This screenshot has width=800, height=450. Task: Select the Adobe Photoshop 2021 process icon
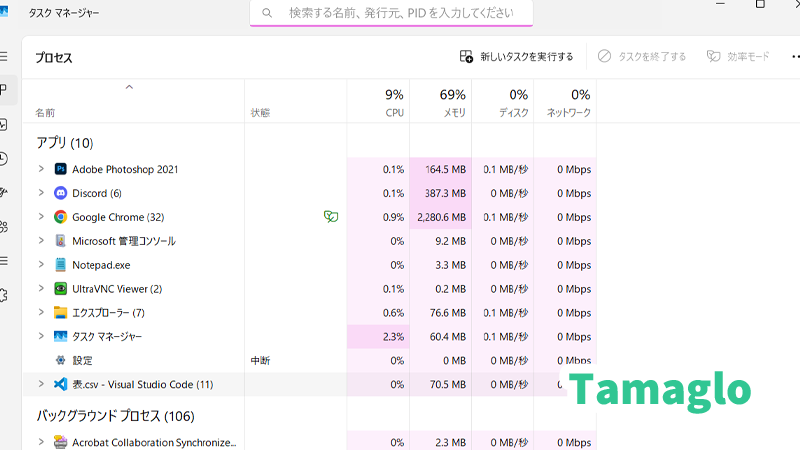pos(60,169)
